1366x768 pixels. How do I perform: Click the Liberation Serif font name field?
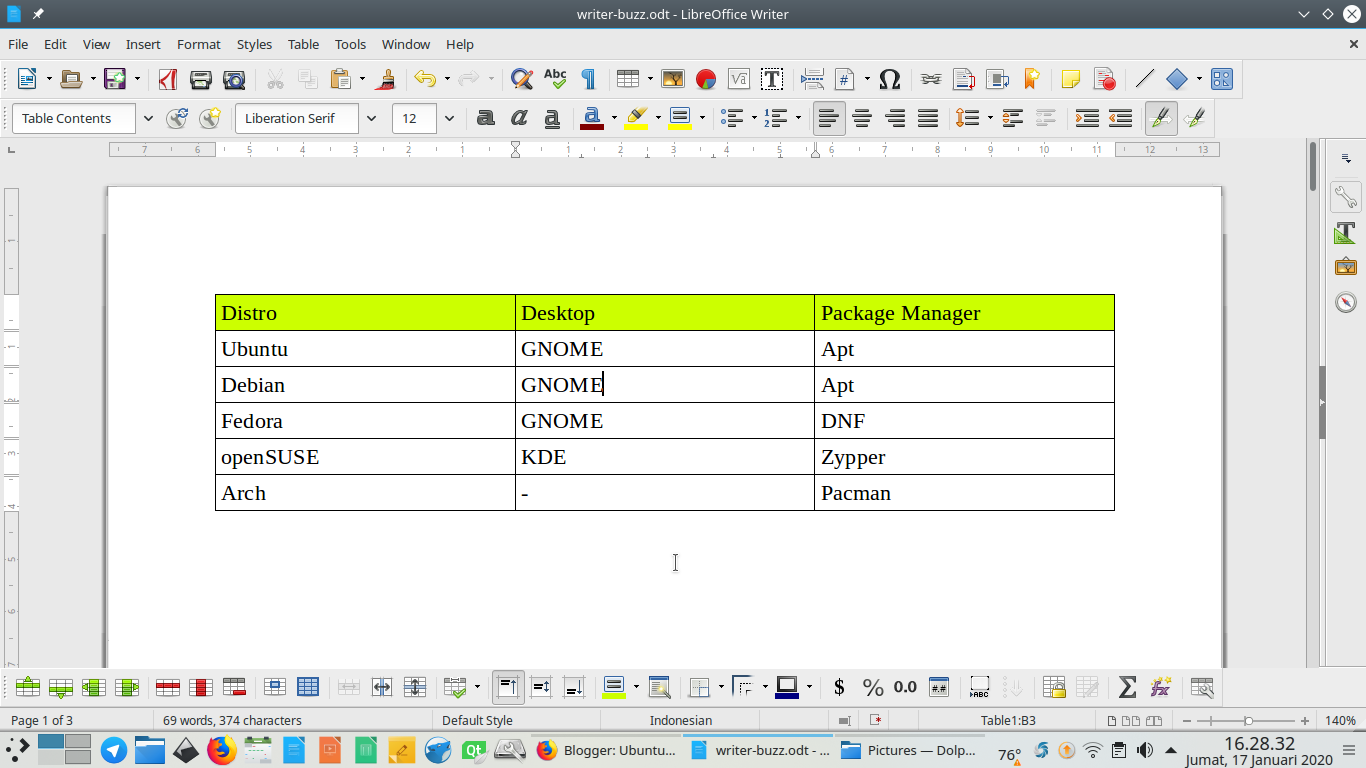pos(297,118)
